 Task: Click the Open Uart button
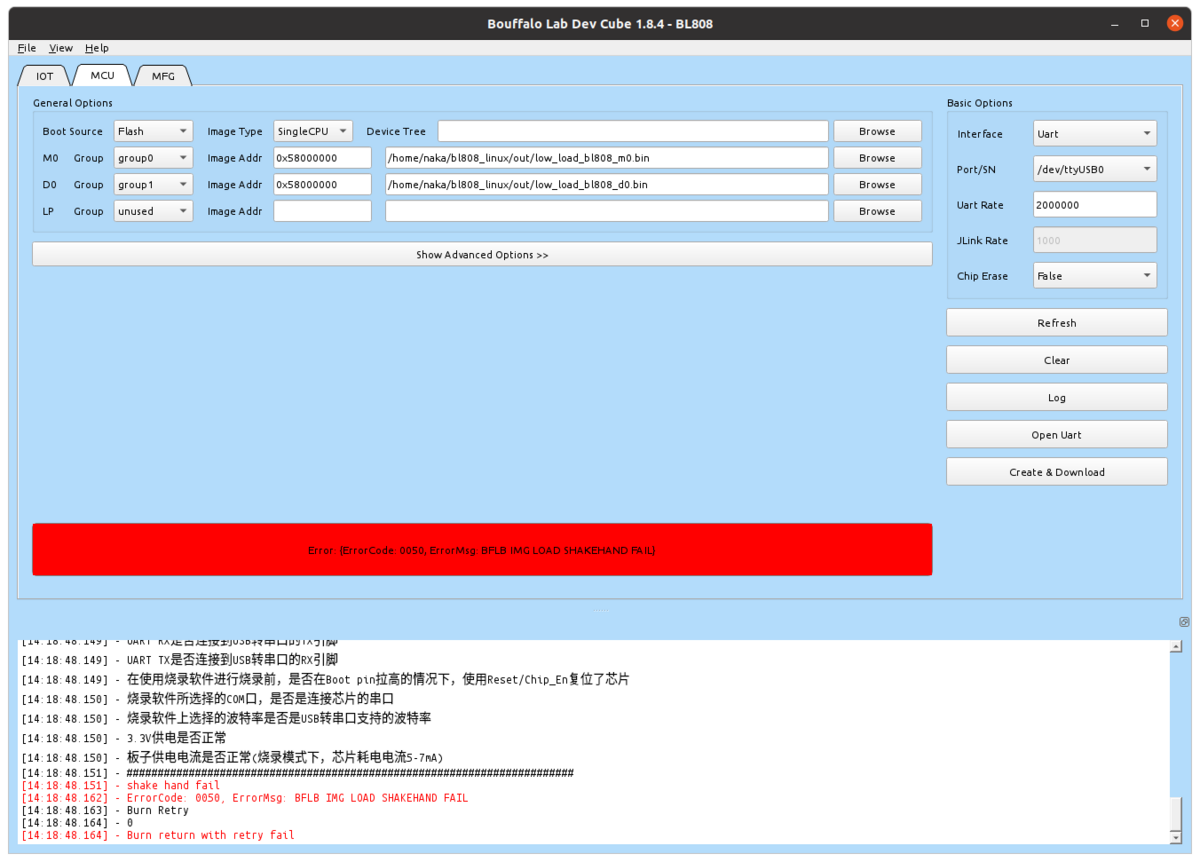tap(1057, 435)
